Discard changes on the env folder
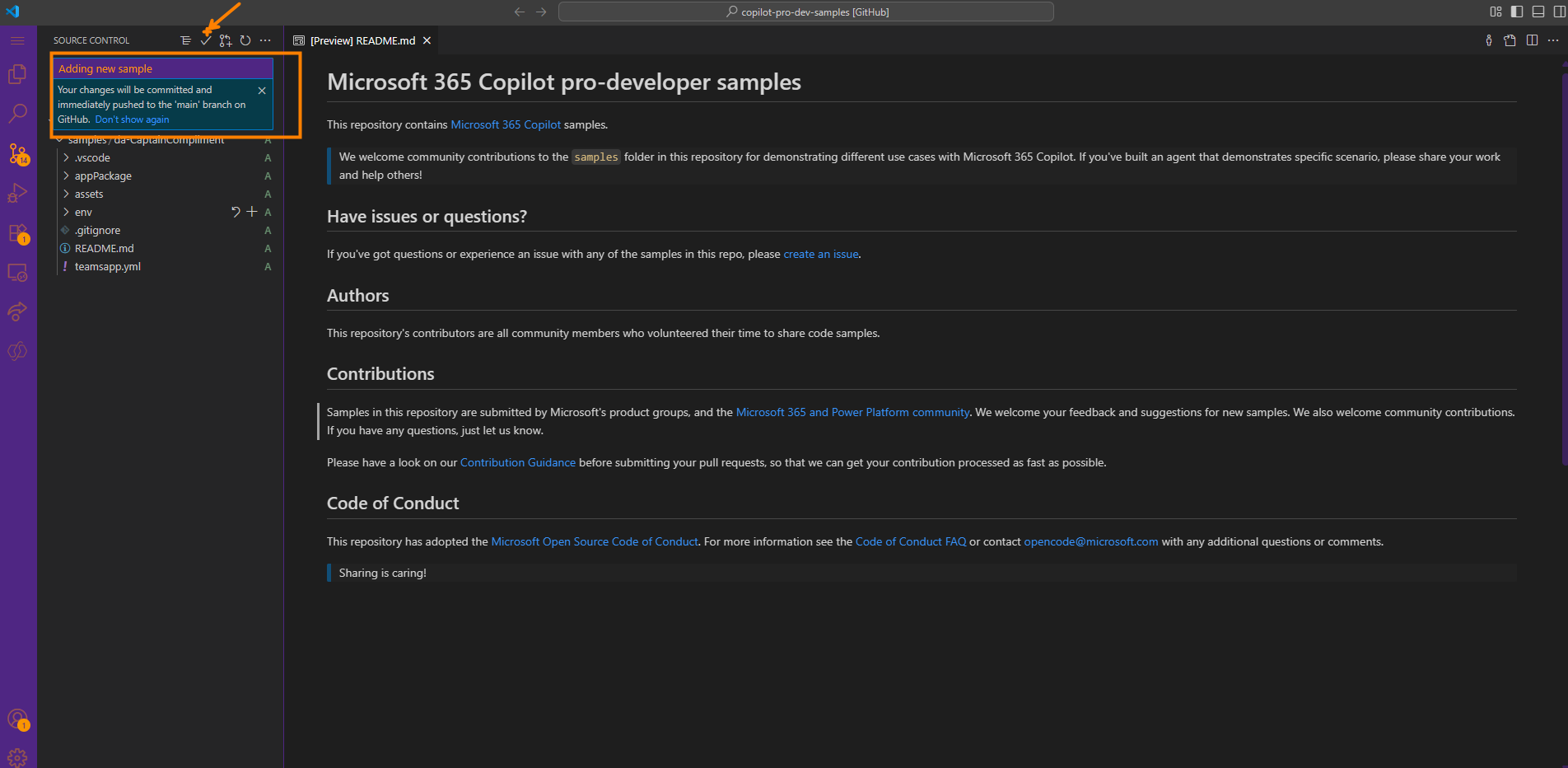 [236, 212]
